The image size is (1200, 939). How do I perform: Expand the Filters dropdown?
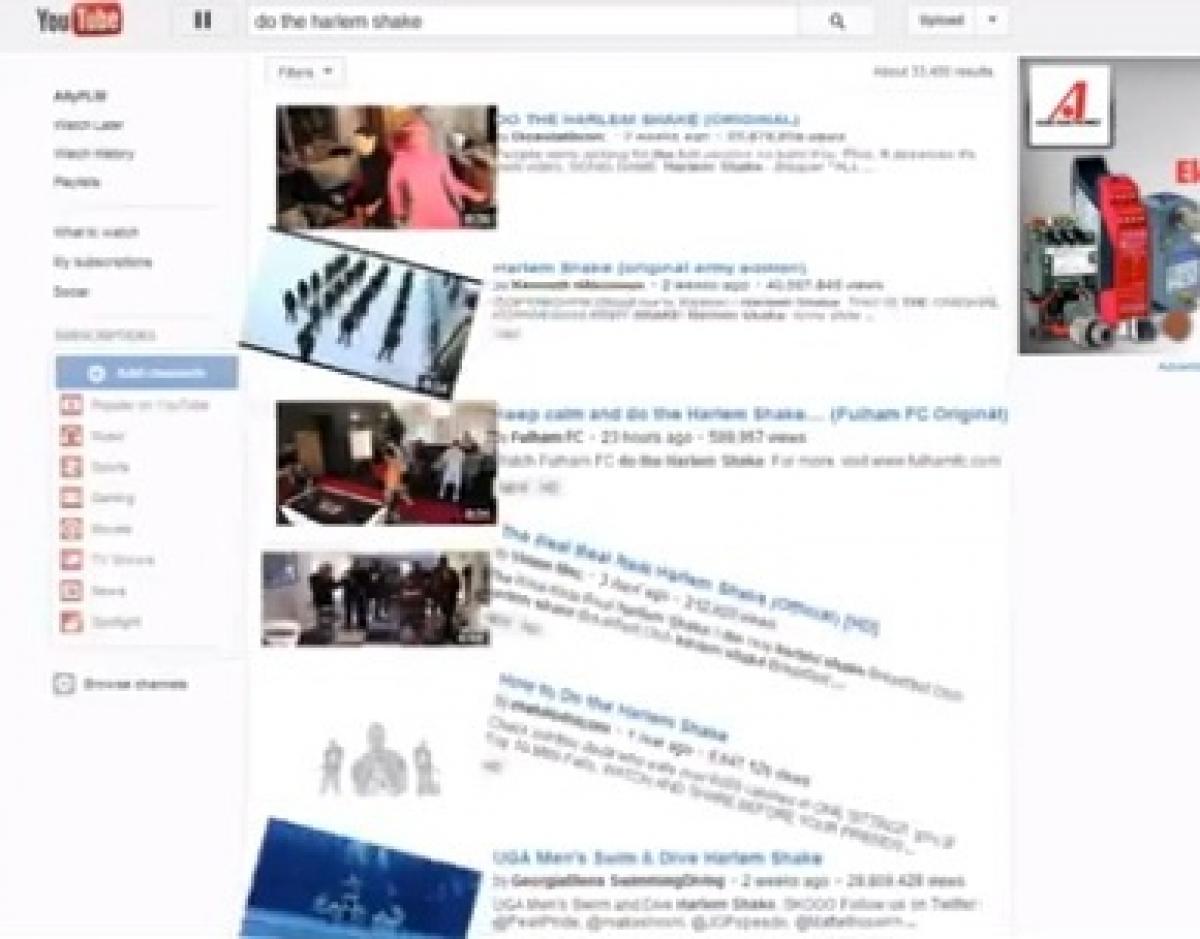tap(305, 72)
